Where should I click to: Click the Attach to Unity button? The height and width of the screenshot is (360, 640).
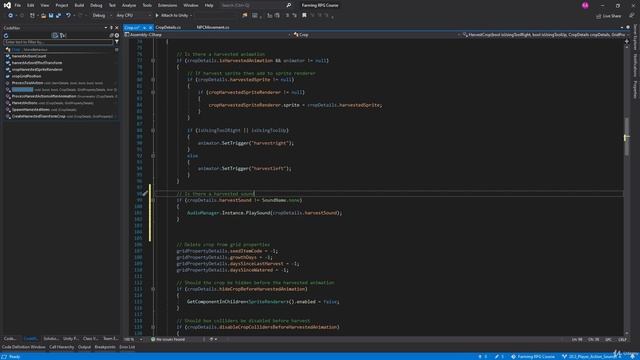click(171, 16)
